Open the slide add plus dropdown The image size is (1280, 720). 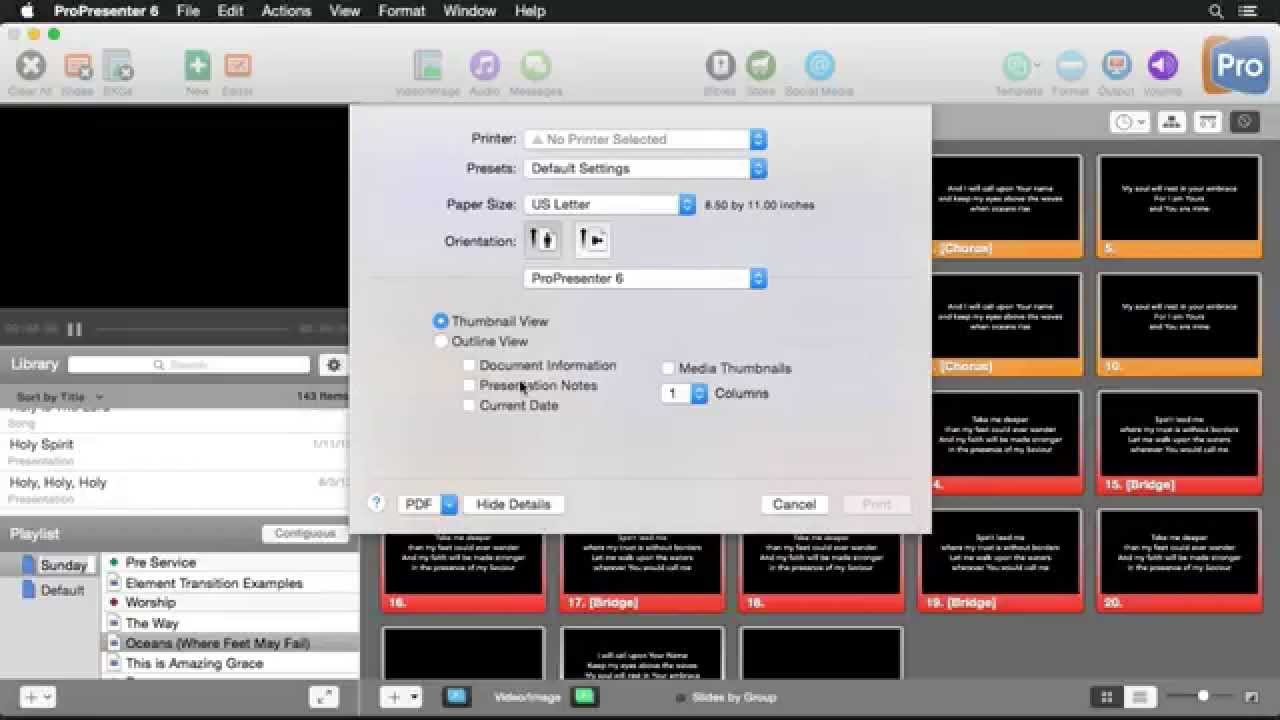401,697
